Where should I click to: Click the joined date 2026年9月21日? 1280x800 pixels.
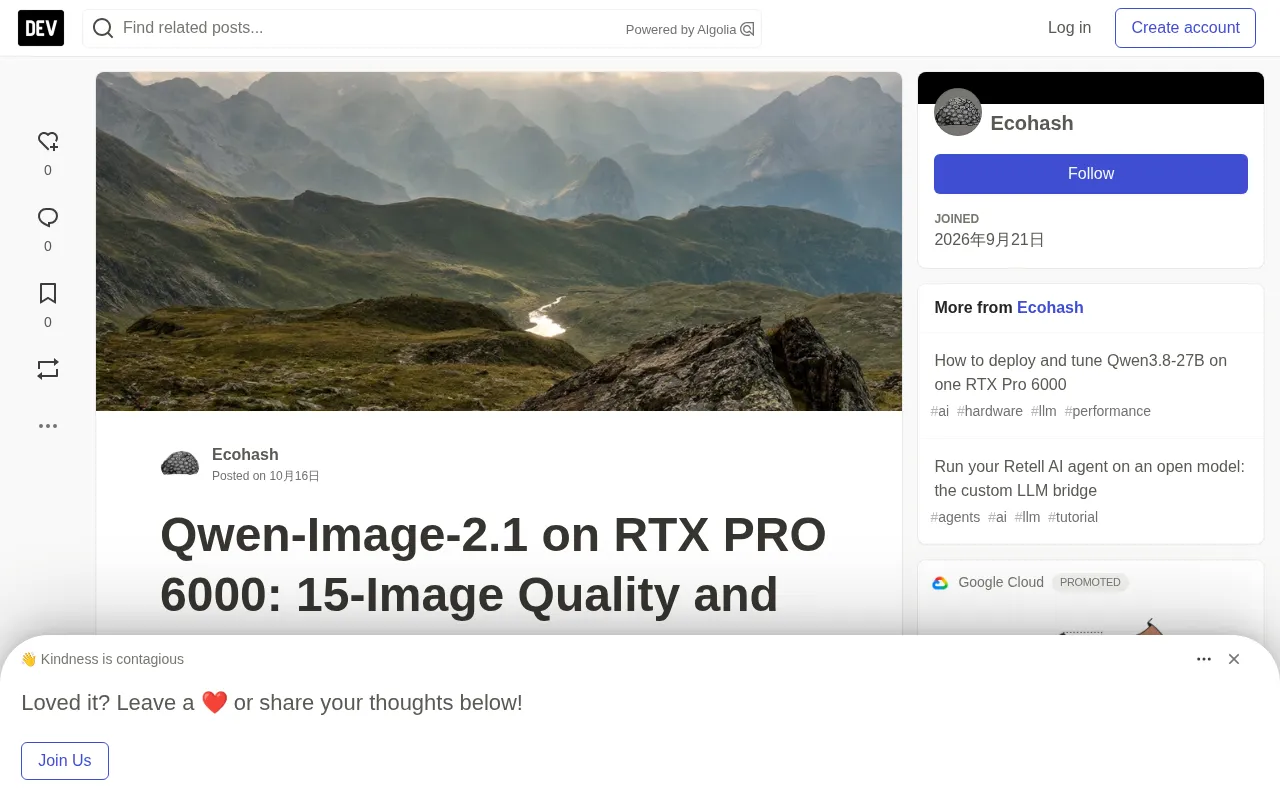[989, 240]
